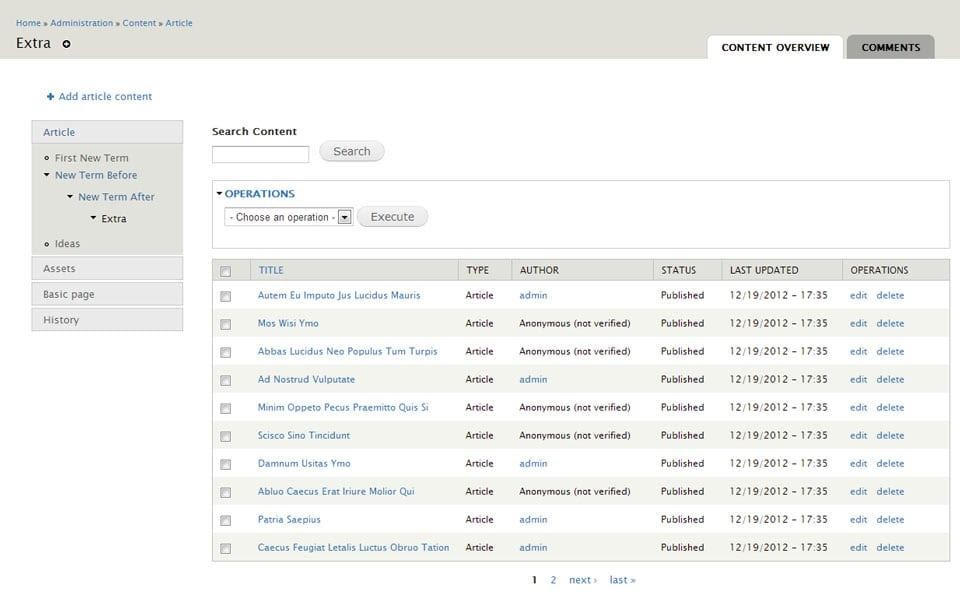Open the Content Overview tab
960x604 pixels.
tap(775, 47)
